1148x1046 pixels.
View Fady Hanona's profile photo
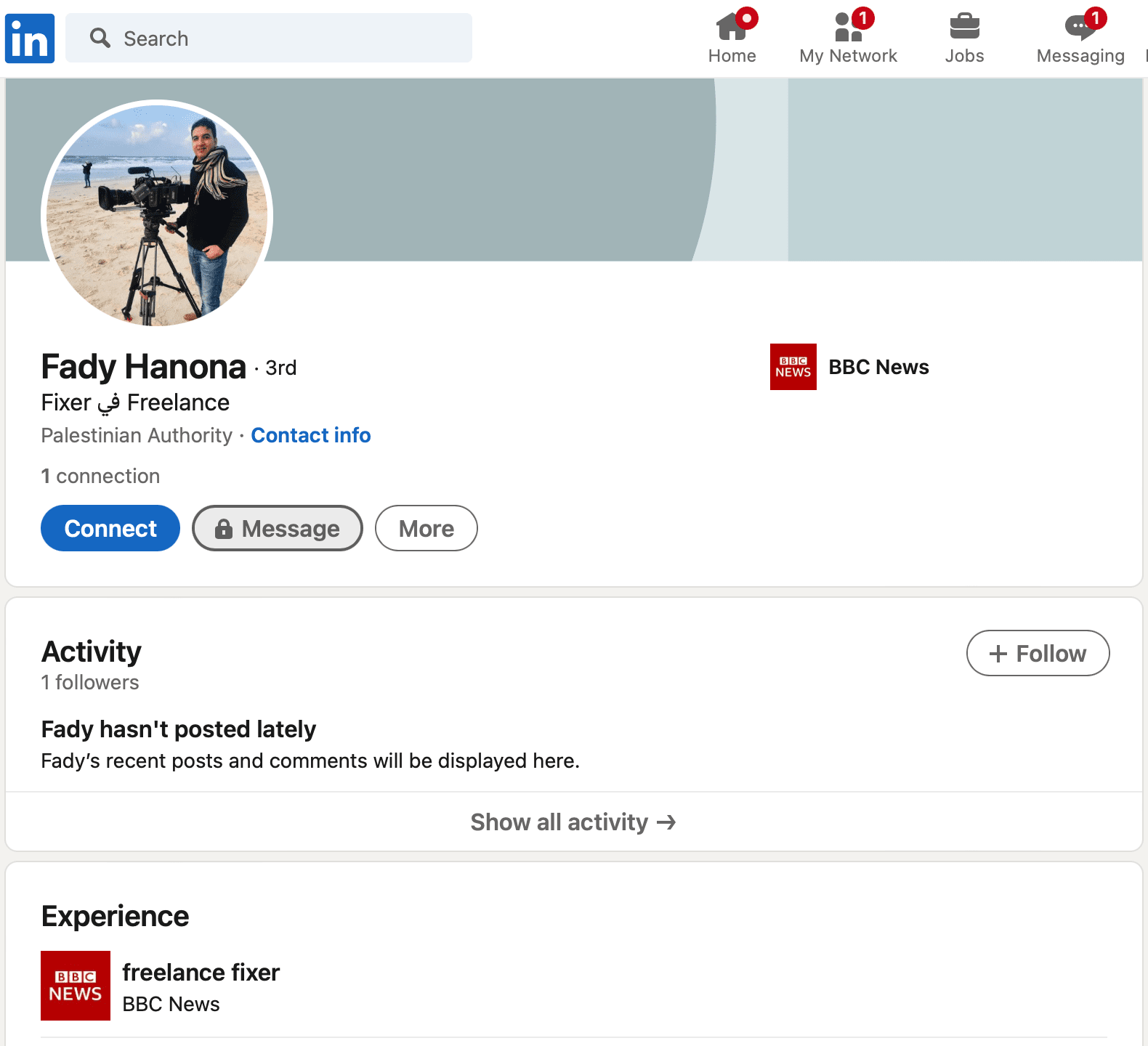[157, 216]
